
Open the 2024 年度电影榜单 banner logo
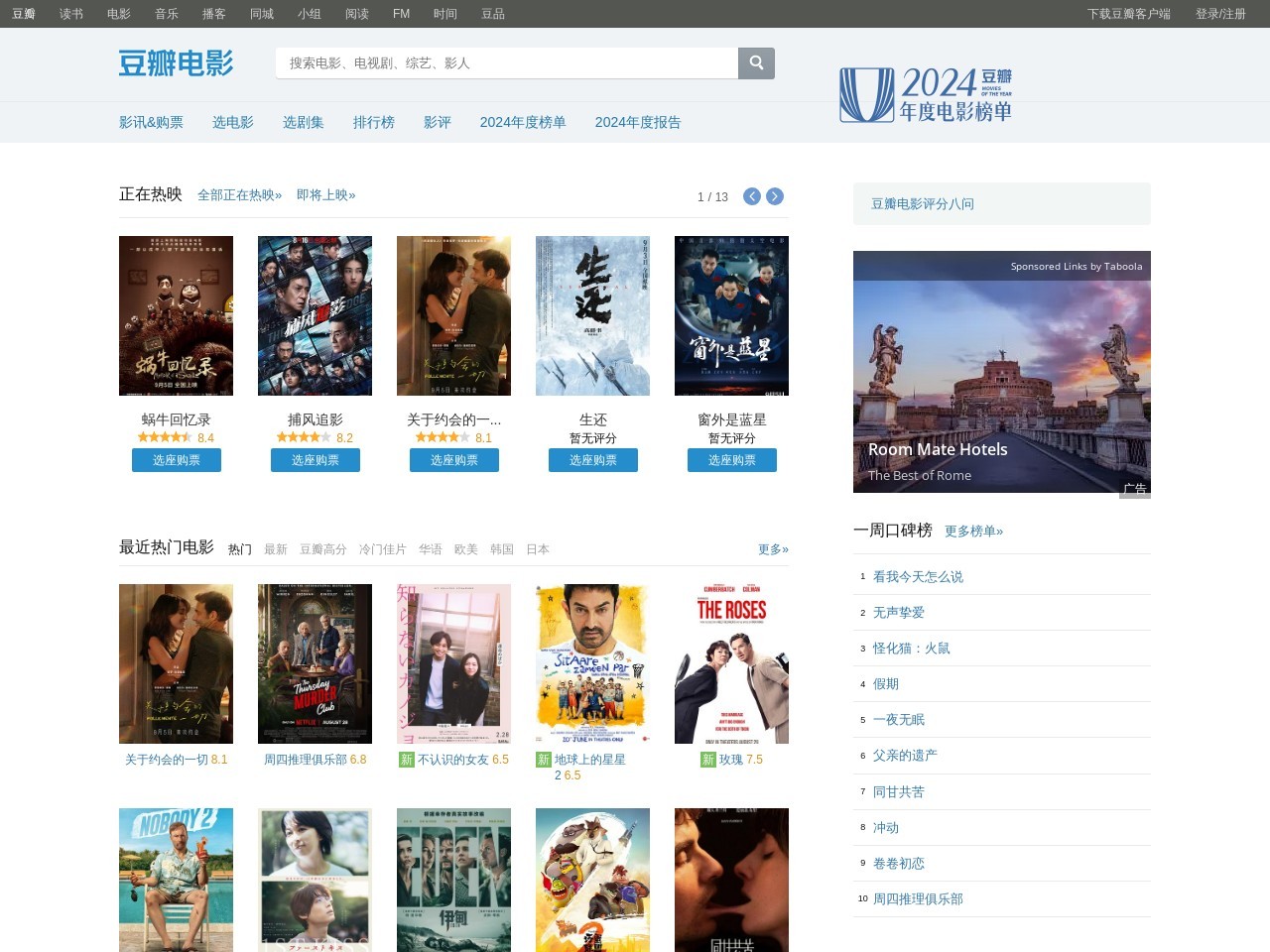[x=926, y=95]
